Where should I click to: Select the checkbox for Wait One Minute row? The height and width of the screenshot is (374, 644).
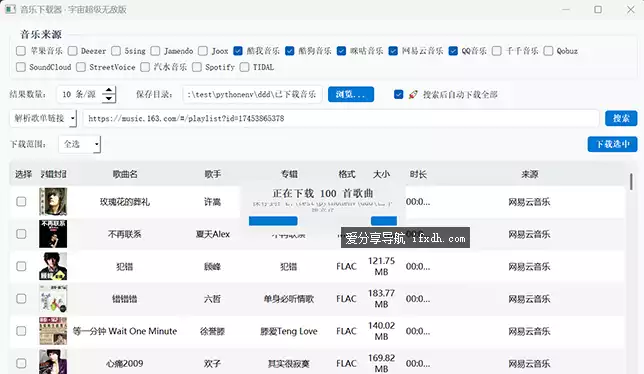[x=21, y=331]
